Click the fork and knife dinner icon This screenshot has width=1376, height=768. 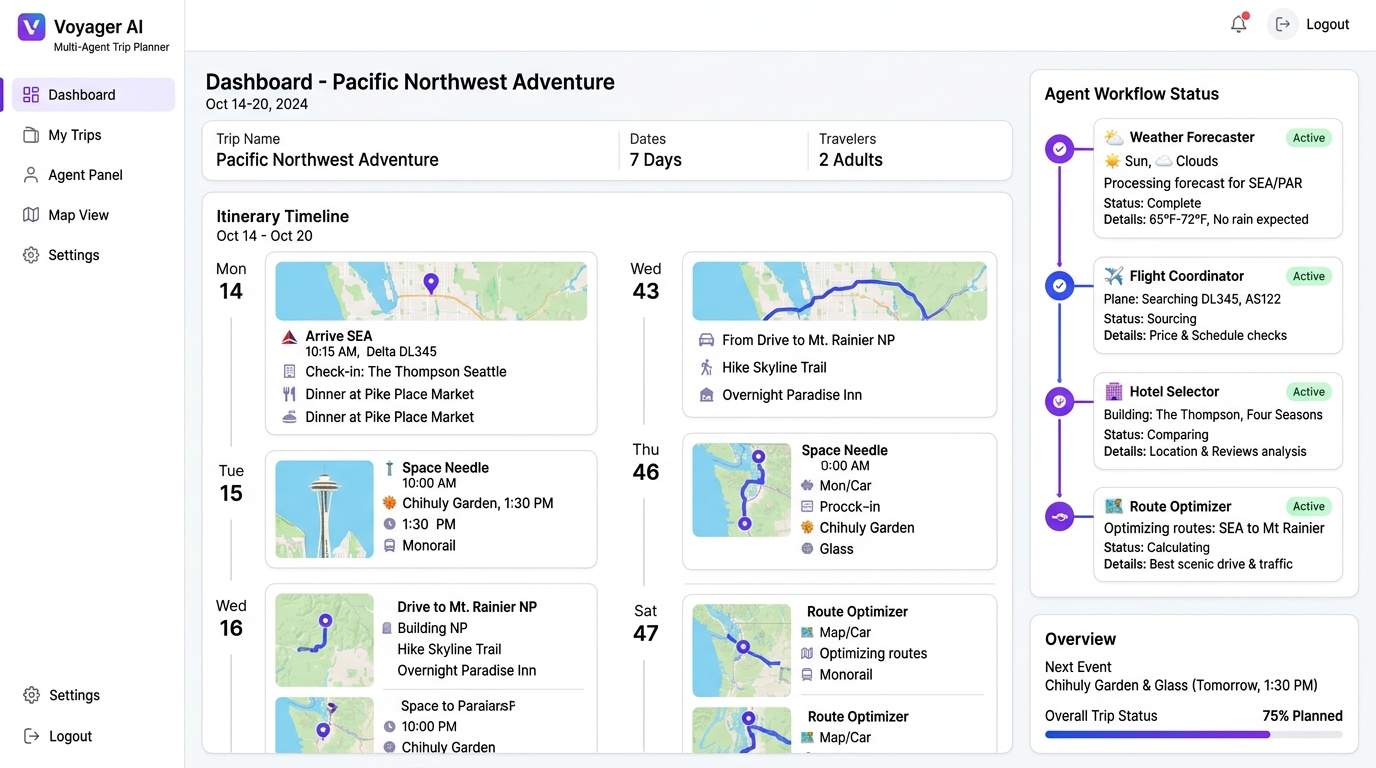pos(289,394)
